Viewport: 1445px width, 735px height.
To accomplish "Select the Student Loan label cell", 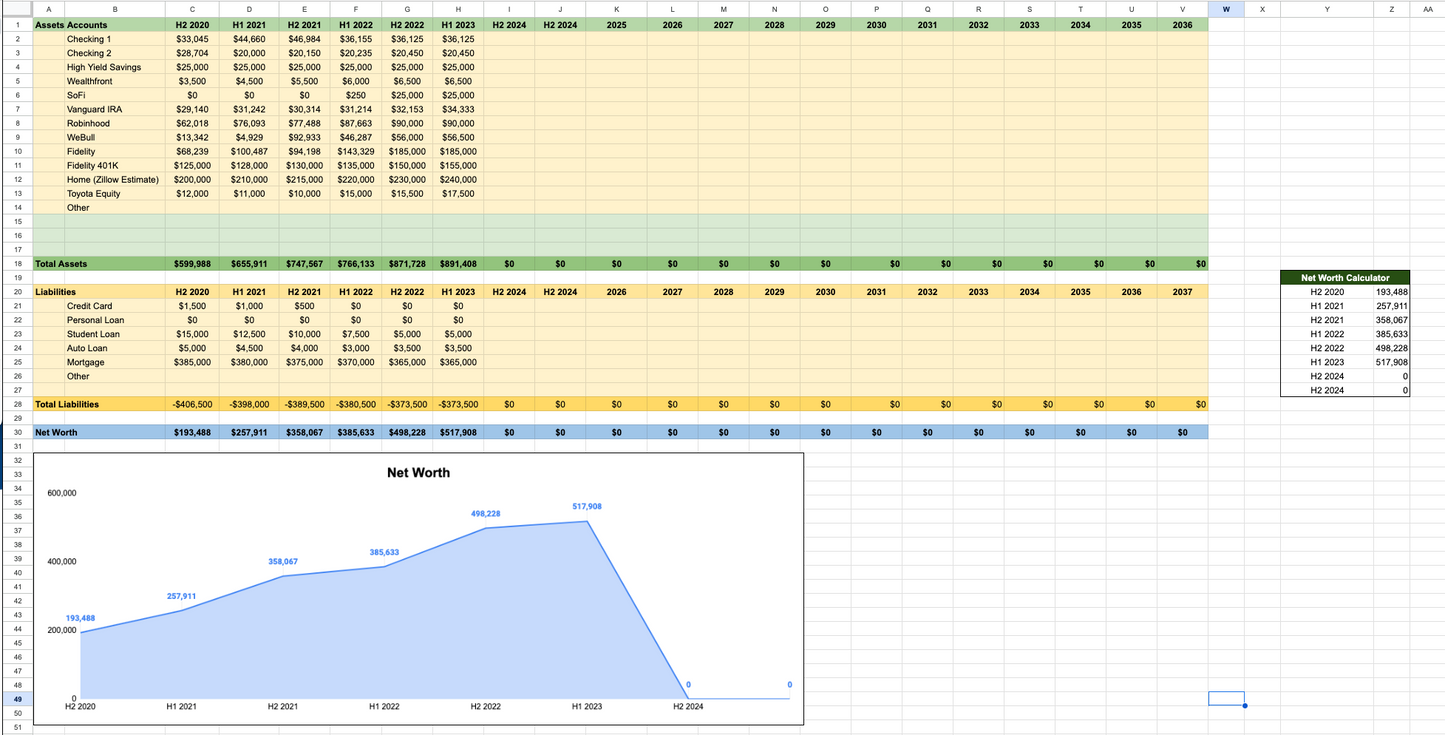I will 93,334.
